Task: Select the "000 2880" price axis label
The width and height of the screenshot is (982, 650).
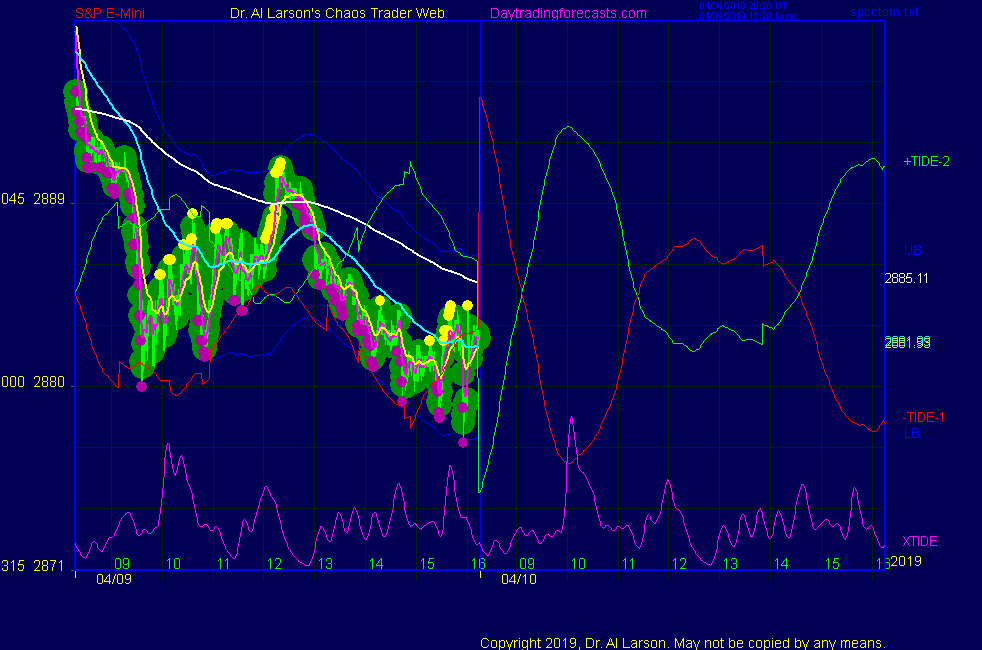Action: [x=33, y=382]
